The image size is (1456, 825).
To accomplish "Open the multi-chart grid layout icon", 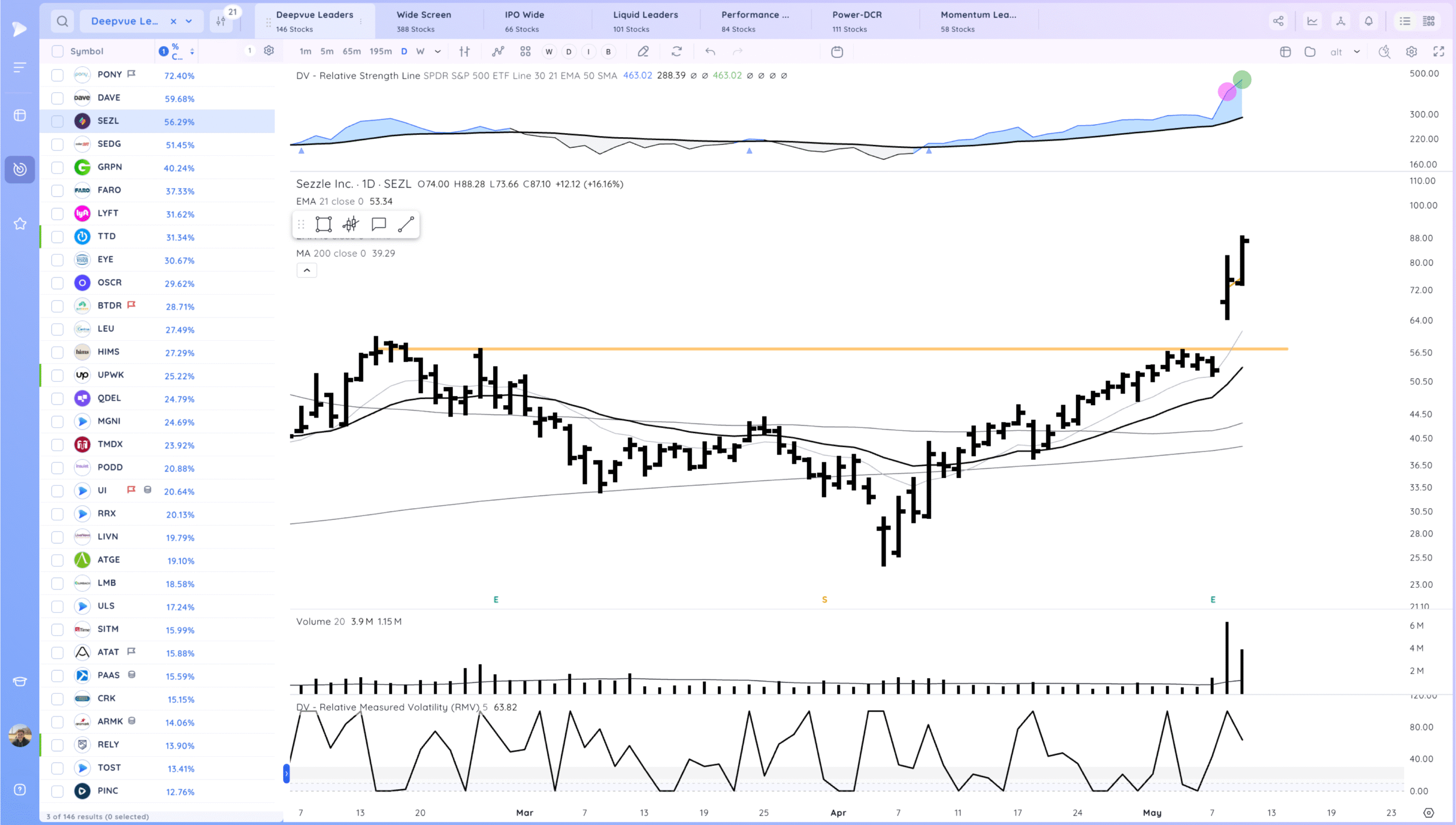I will (526, 52).
